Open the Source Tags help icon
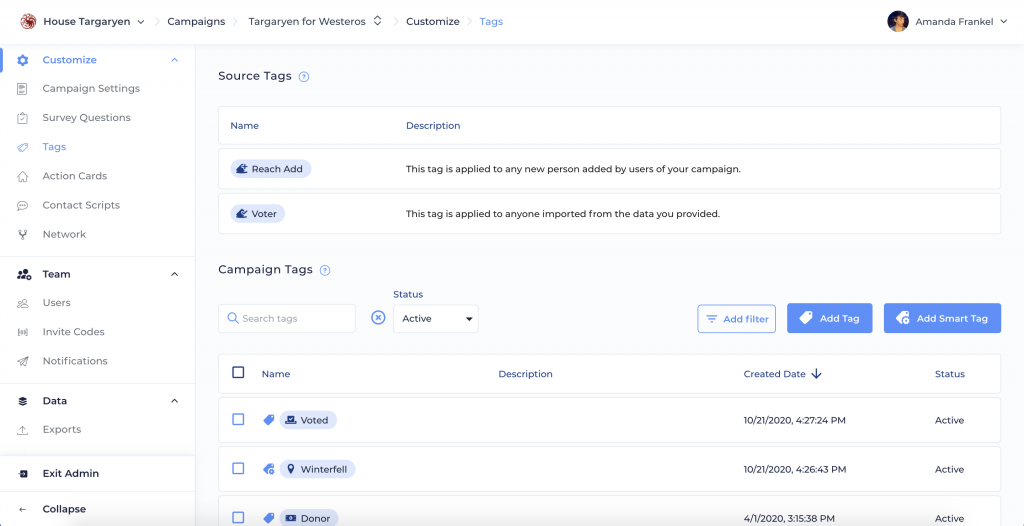 point(304,76)
